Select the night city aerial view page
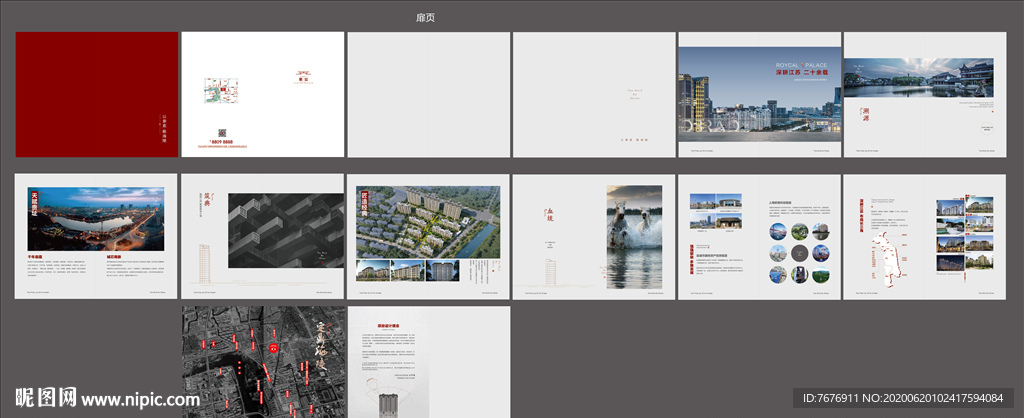1024x418 pixels. click(x=96, y=236)
